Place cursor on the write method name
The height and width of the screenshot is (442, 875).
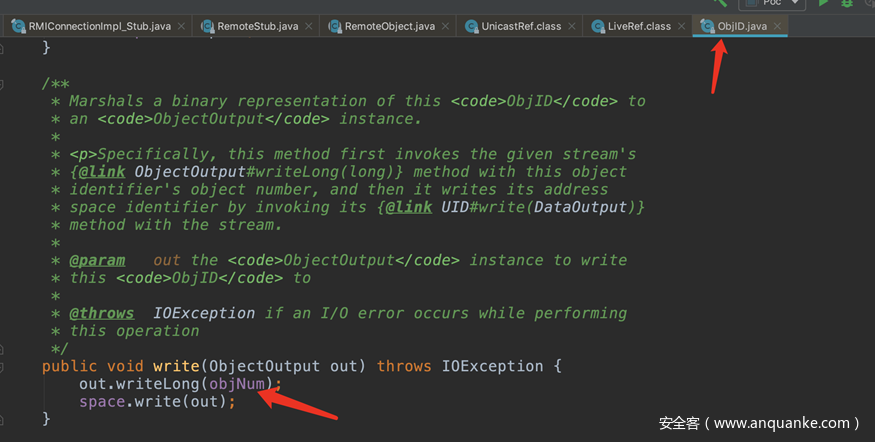tap(174, 367)
